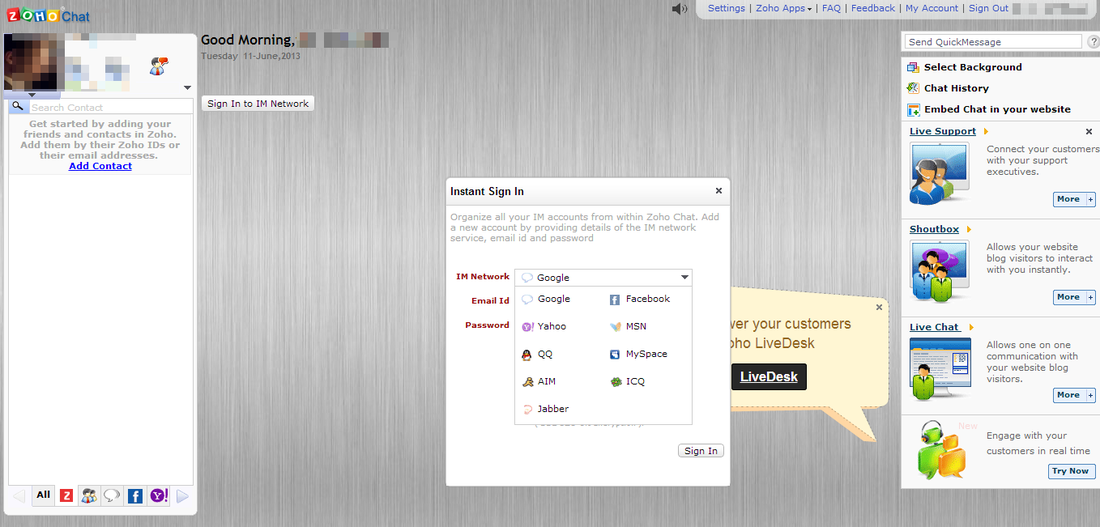Click the Try Now button
1100x527 pixels.
pyautogui.click(x=1071, y=471)
